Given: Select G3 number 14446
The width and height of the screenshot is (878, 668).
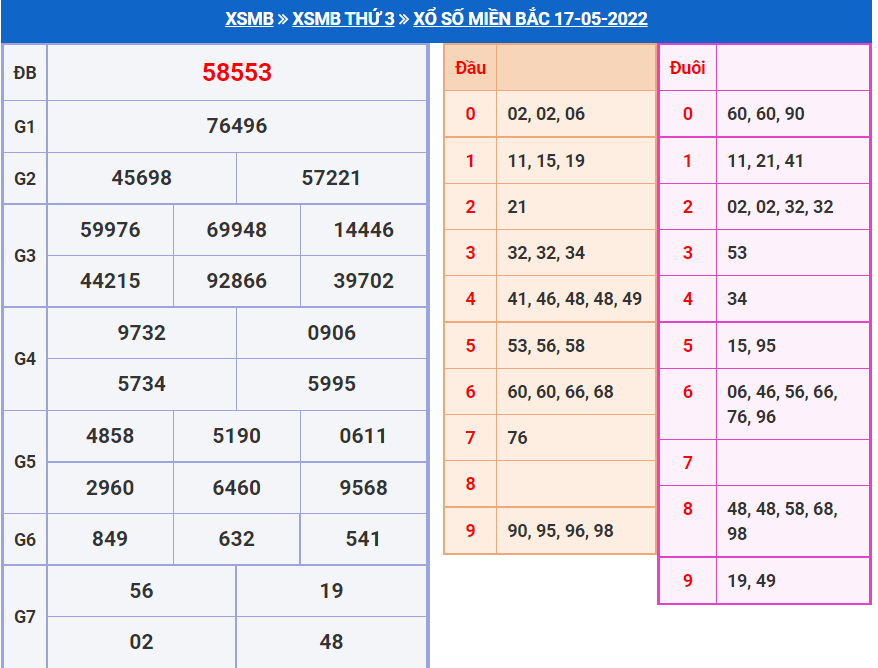Looking at the screenshot, I should pyautogui.click(x=364, y=230).
